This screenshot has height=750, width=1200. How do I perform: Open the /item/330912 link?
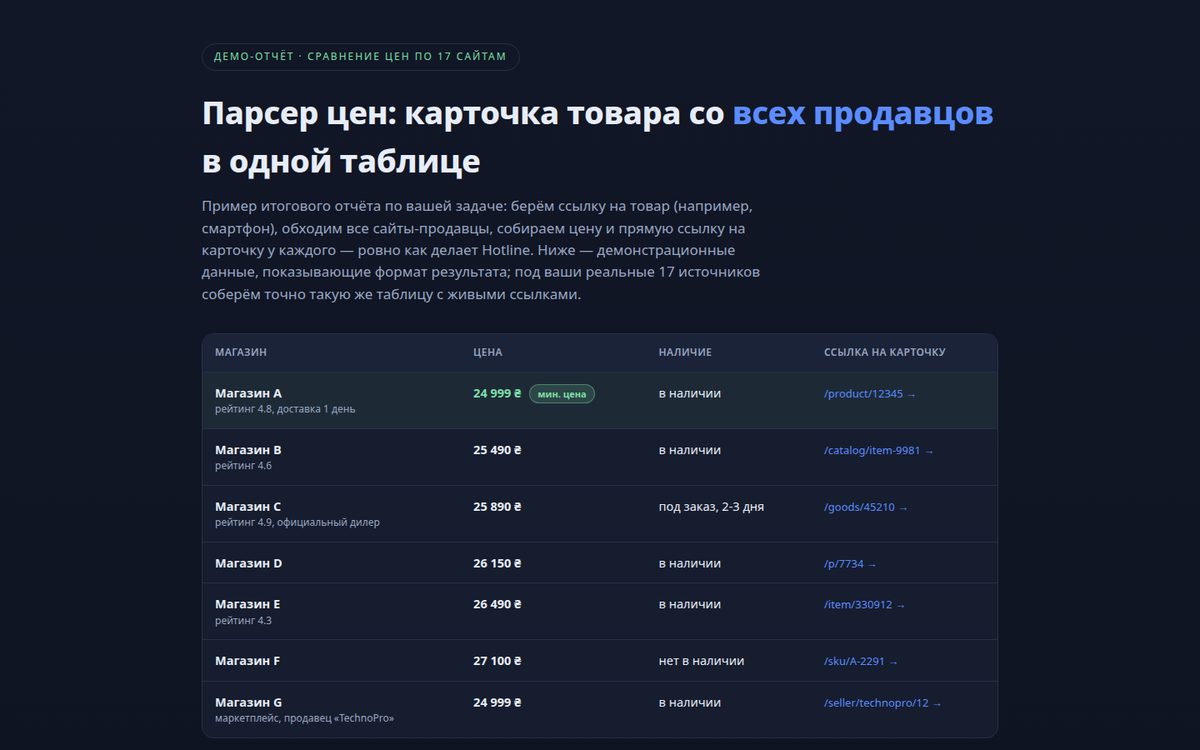pos(864,605)
